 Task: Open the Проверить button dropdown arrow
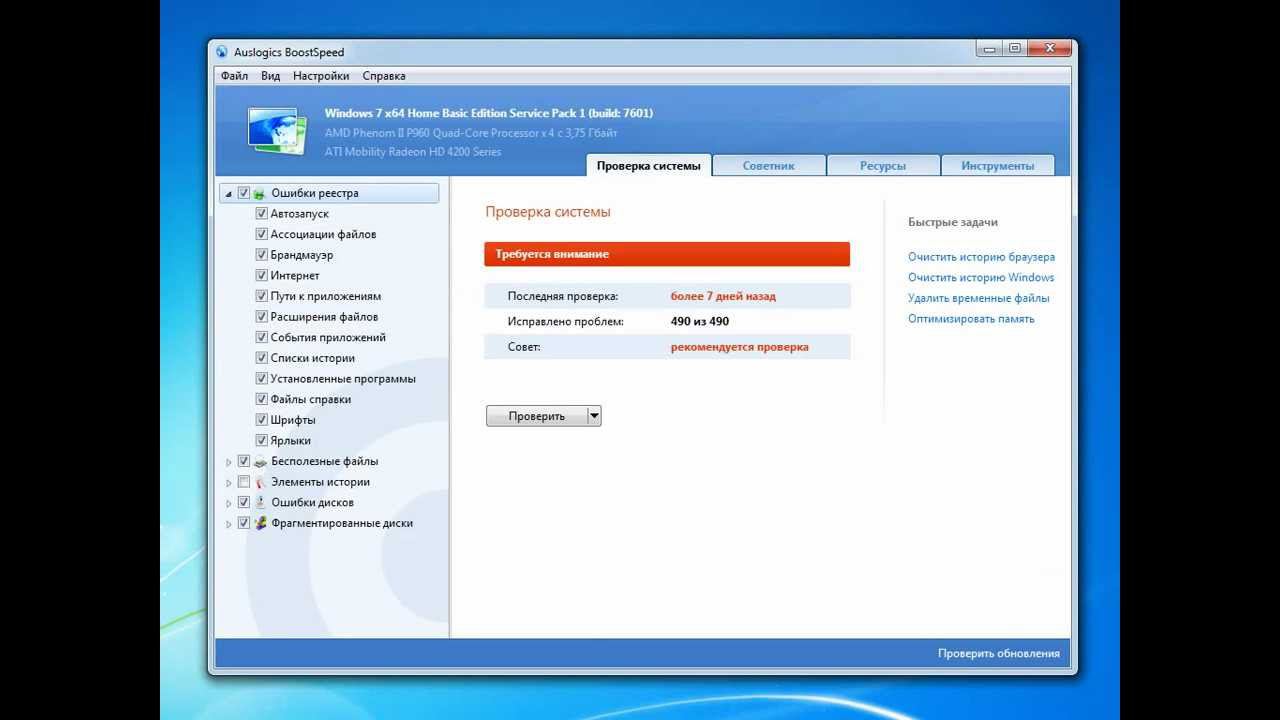[x=594, y=416]
